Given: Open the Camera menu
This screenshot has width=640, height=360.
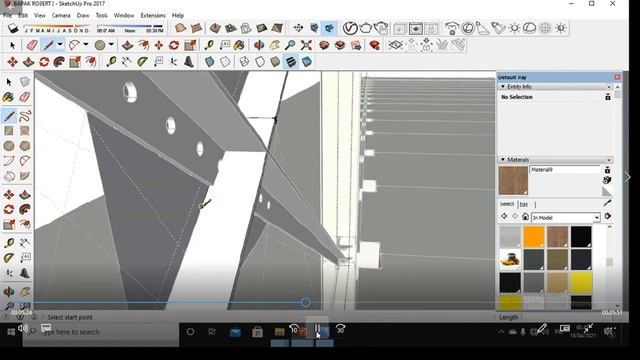Looking at the screenshot, I should 61,15.
